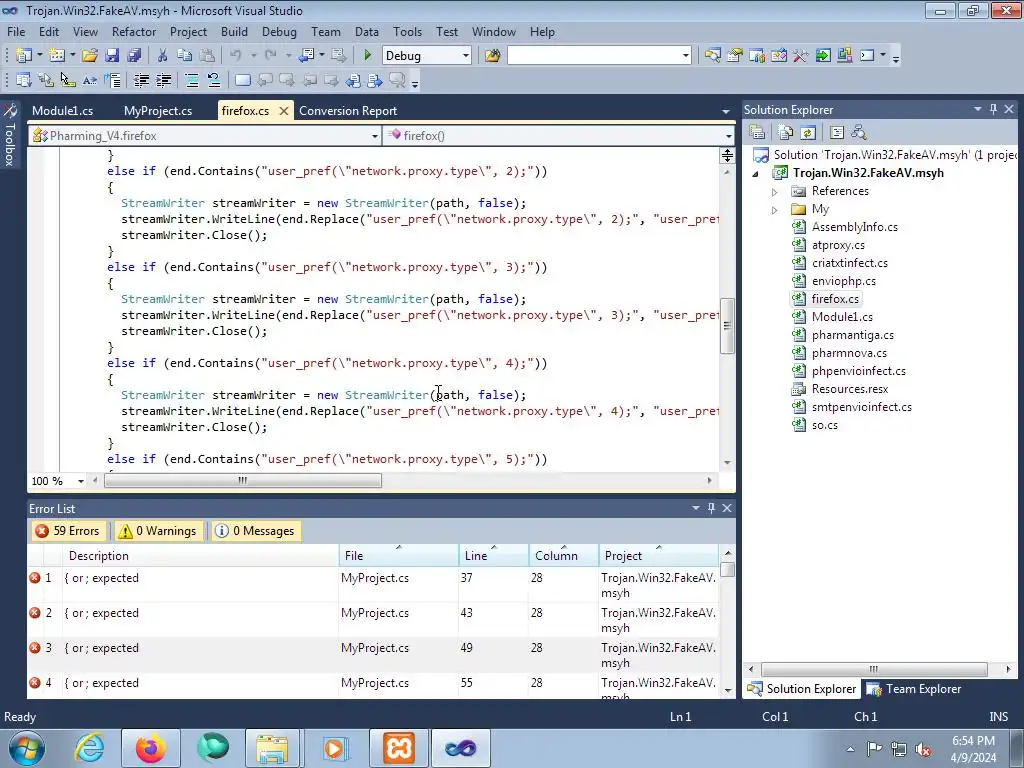This screenshot has height=768, width=1024.
Task: Toggle a bookmark on the current line
Action: click(x=242, y=80)
